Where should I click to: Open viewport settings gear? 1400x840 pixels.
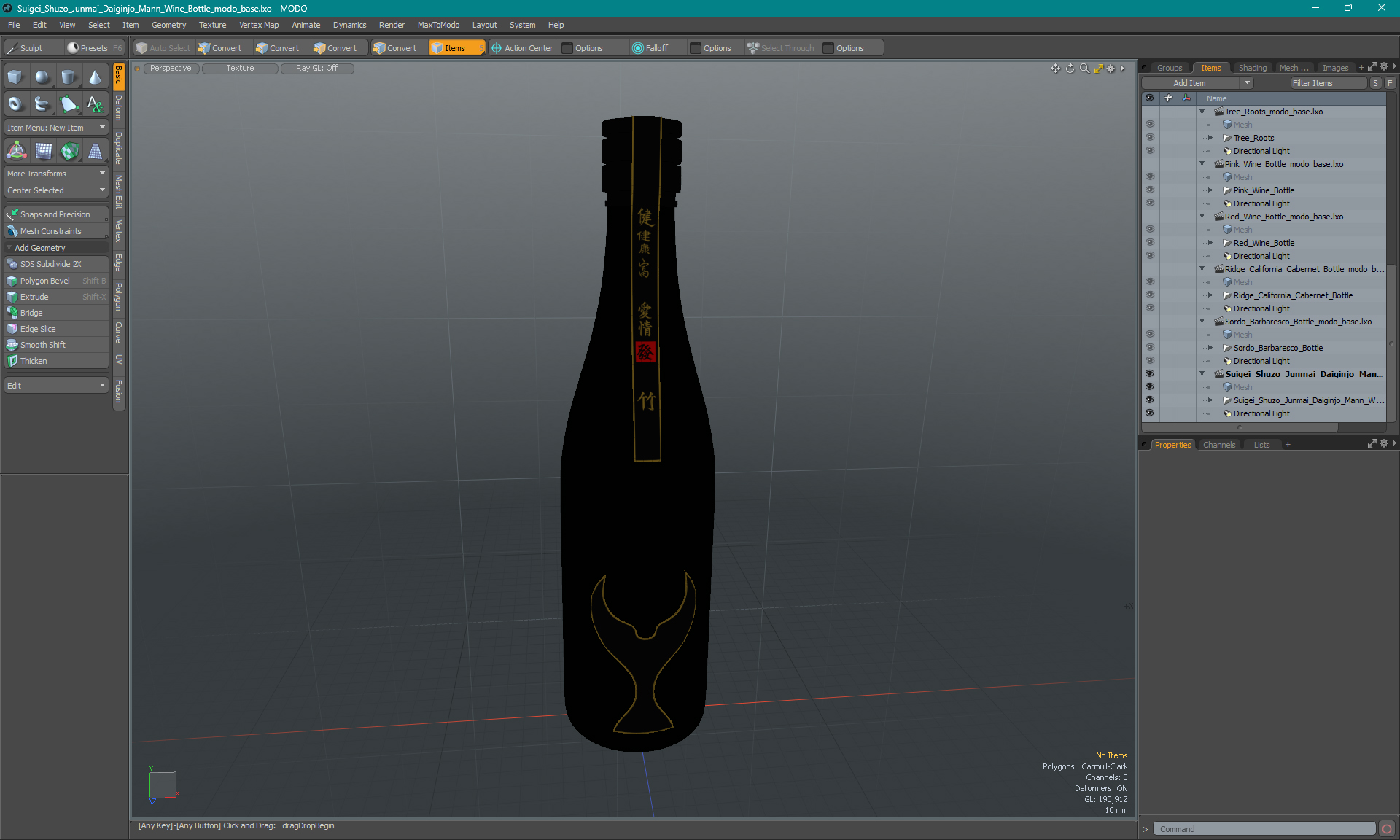click(x=1111, y=69)
